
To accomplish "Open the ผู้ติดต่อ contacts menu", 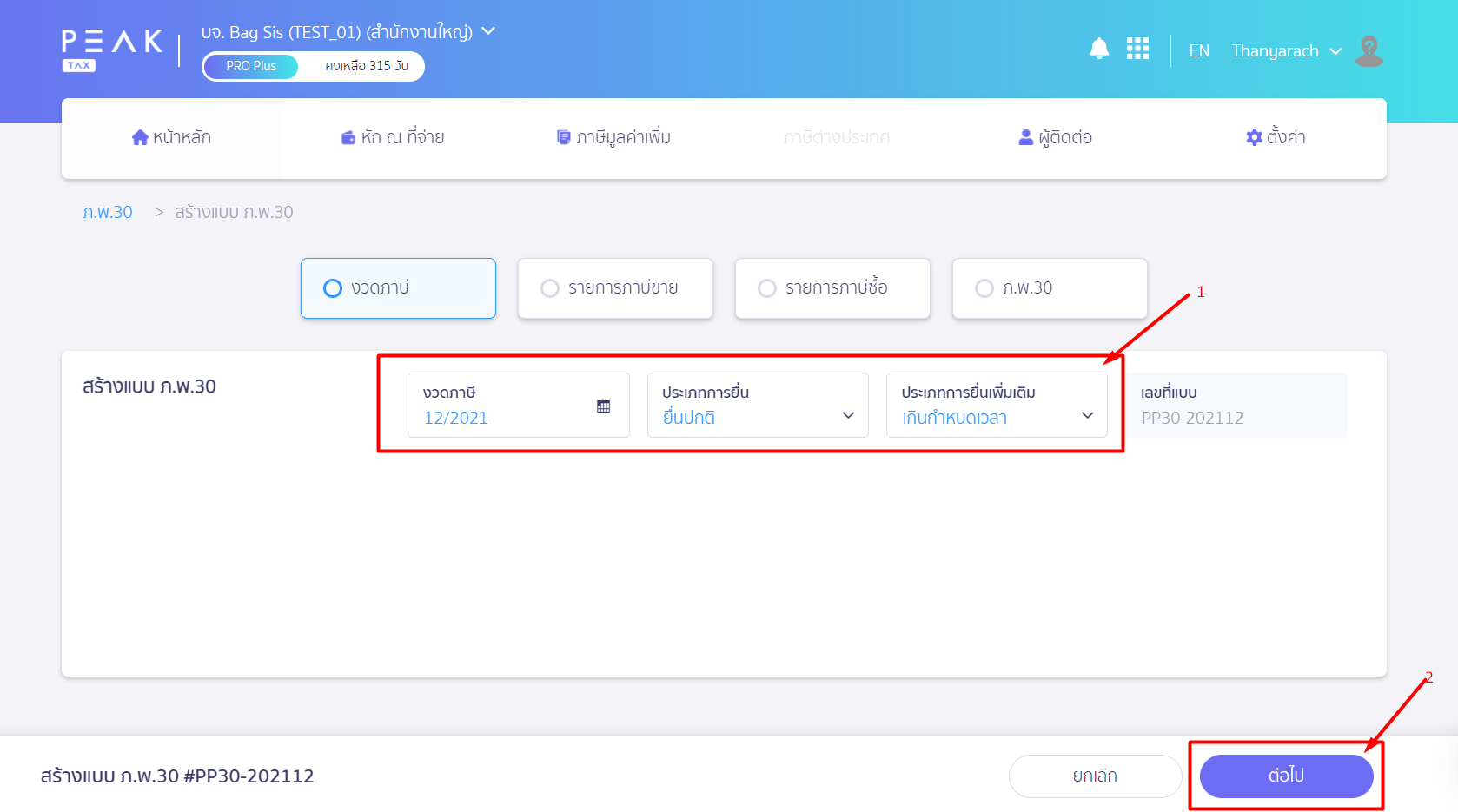I will pos(1055,137).
